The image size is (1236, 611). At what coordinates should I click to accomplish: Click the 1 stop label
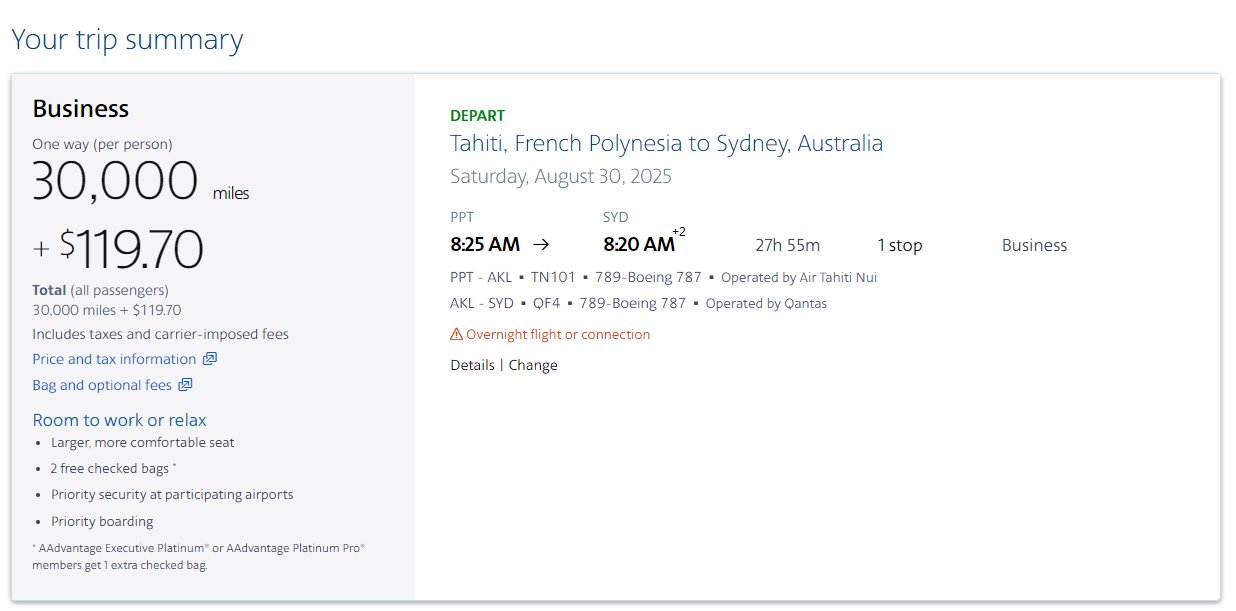pyautogui.click(x=900, y=245)
